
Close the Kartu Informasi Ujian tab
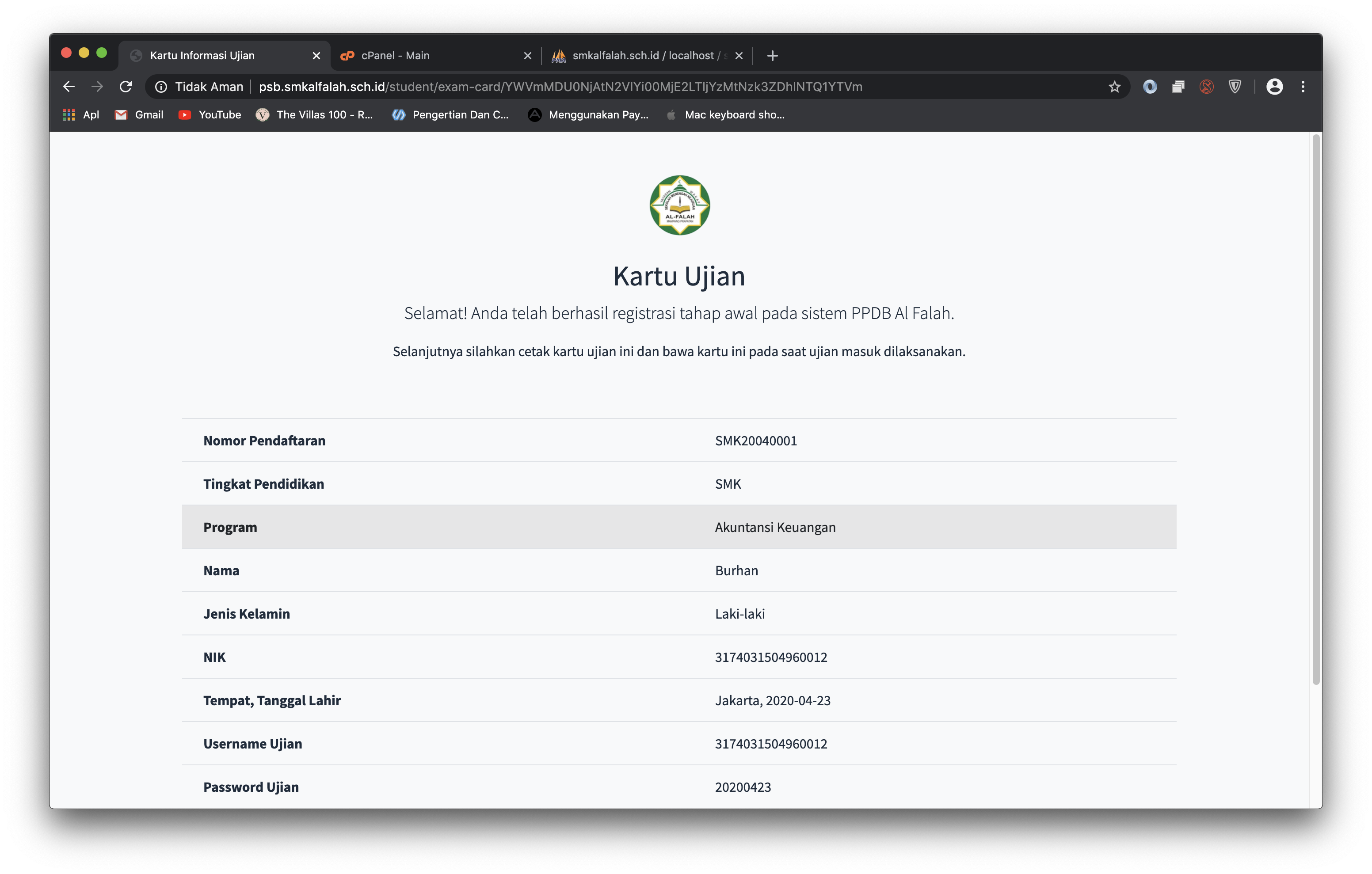coord(316,56)
